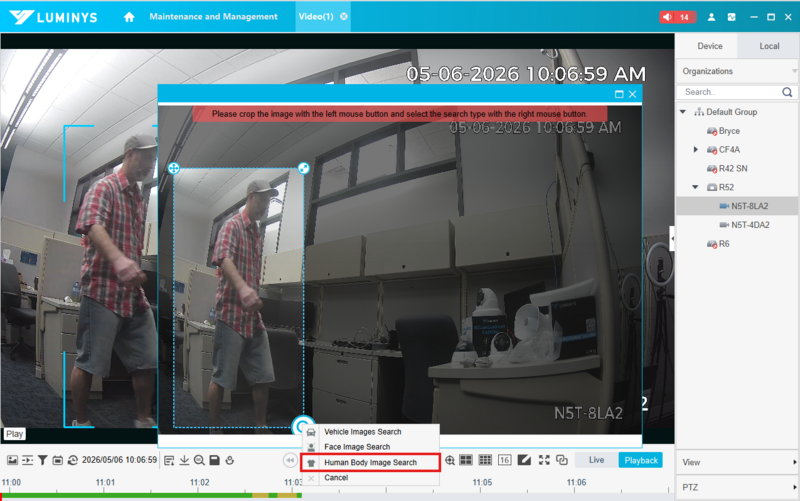Maximize the image crop popup window
The image size is (800, 501).
(x=619, y=94)
